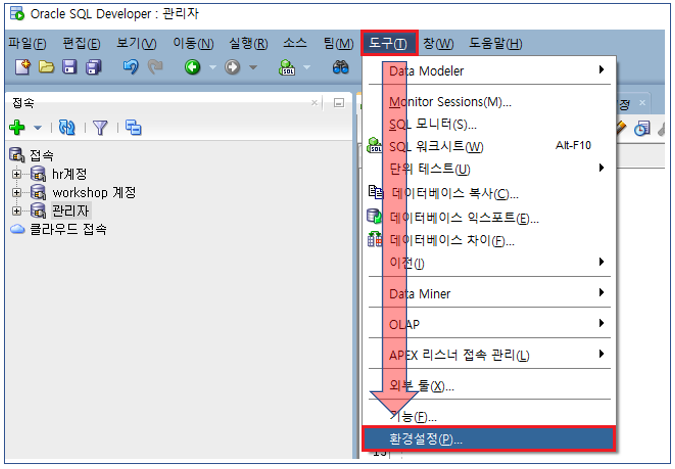The width and height of the screenshot is (675, 469).
Task: Open the 실행(R) menu
Action: click(248, 43)
